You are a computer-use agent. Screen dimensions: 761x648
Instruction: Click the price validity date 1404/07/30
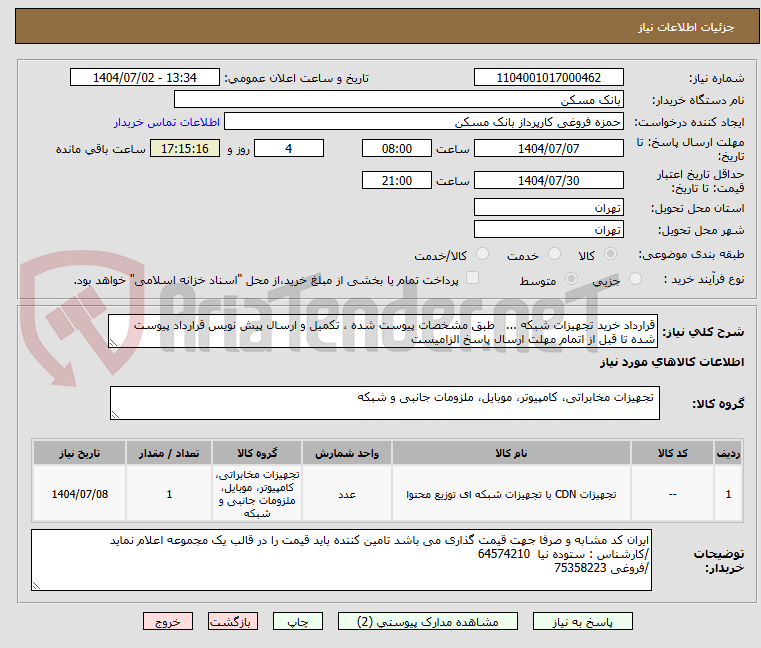pos(548,181)
